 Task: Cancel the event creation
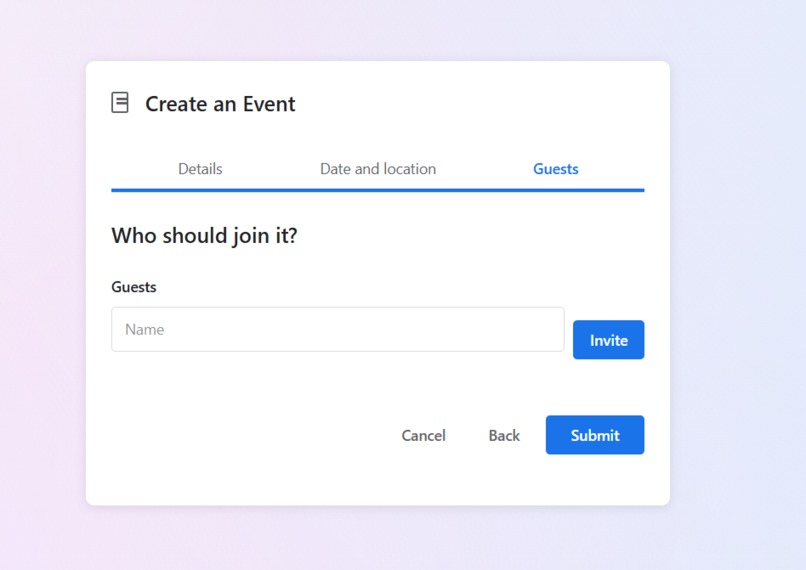point(424,435)
